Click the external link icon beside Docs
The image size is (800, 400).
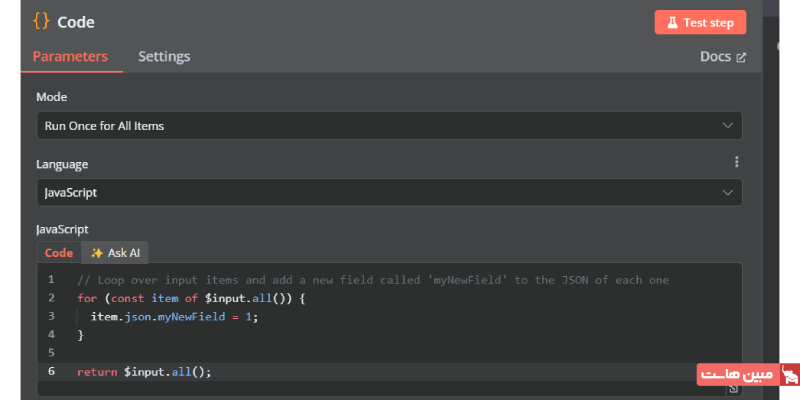[741, 57]
